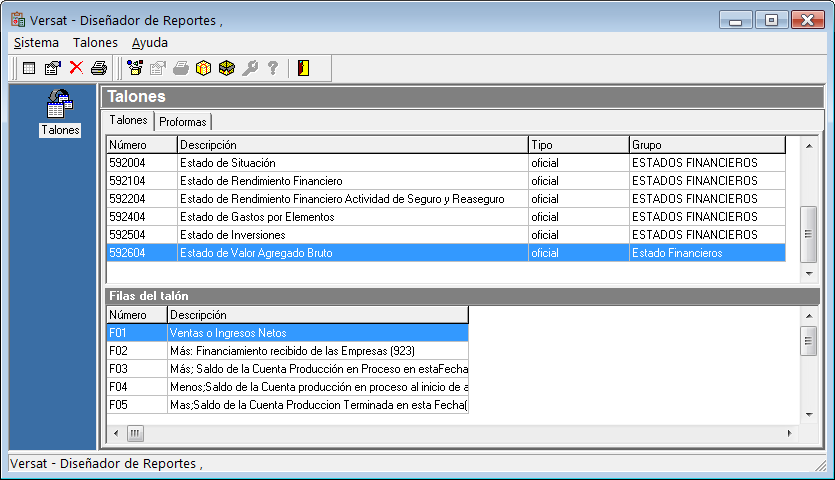The height and width of the screenshot is (480, 835).
Task: Select row F04 Menos;Saldo de la Cuenta producción
Action: tap(288, 387)
